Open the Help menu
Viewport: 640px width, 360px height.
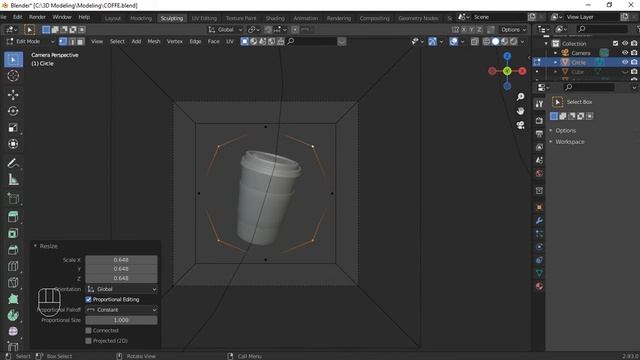point(84,17)
